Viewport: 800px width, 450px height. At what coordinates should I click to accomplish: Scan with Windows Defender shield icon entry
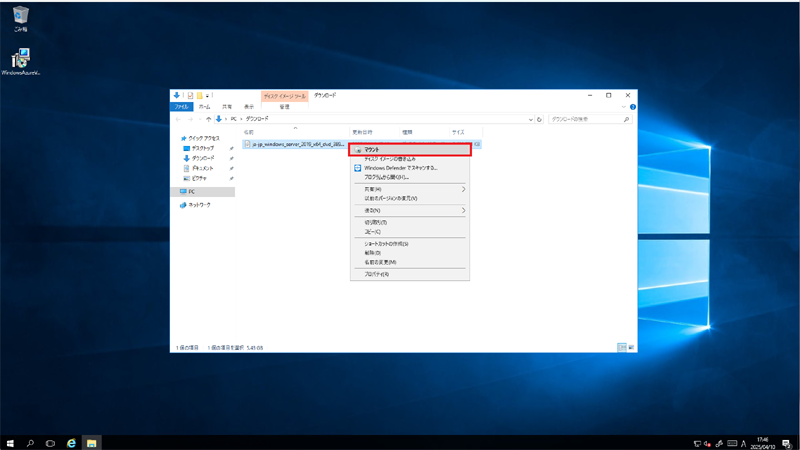pos(400,168)
